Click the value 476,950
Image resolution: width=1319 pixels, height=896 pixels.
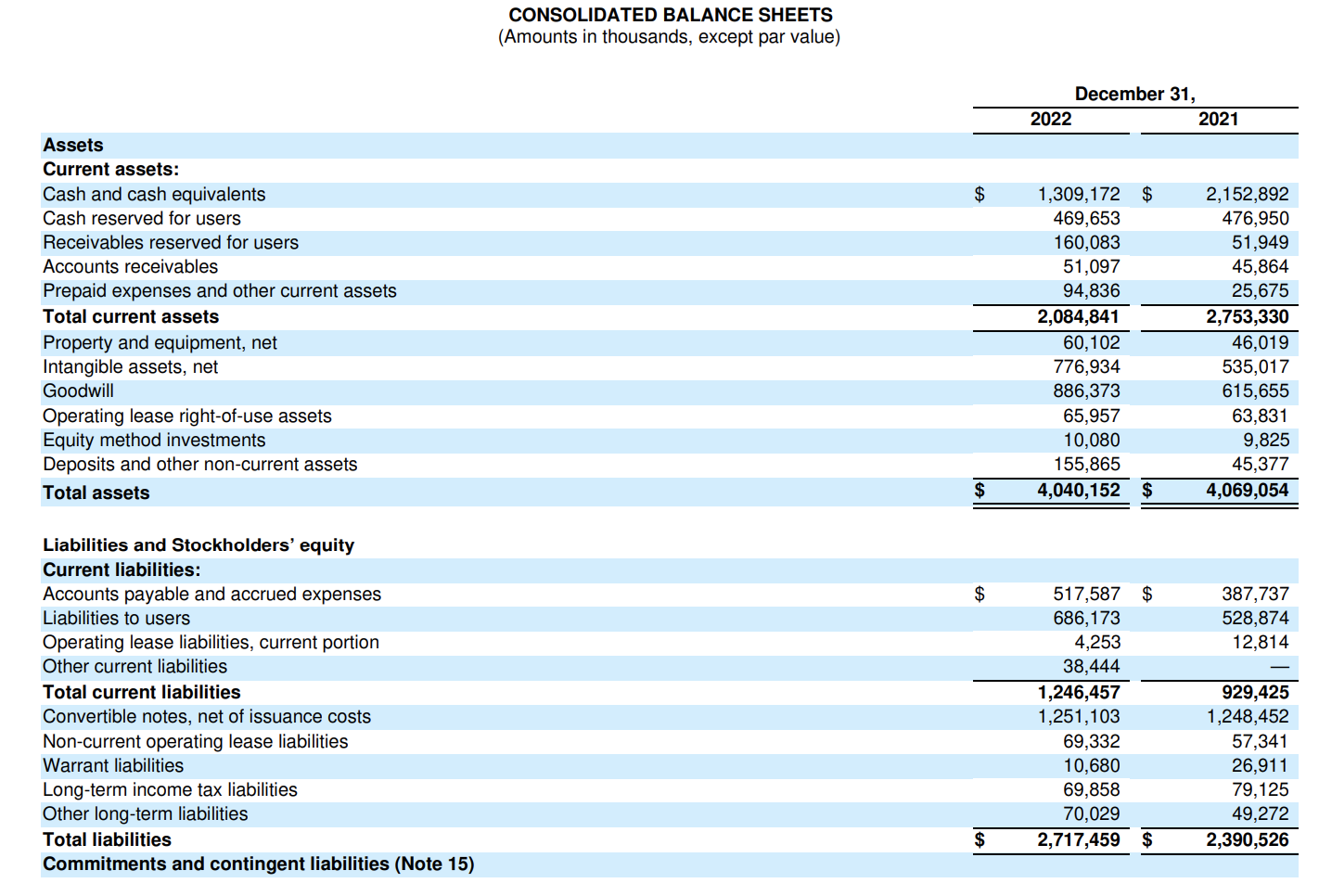pyautogui.click(x=1255, y=218)
